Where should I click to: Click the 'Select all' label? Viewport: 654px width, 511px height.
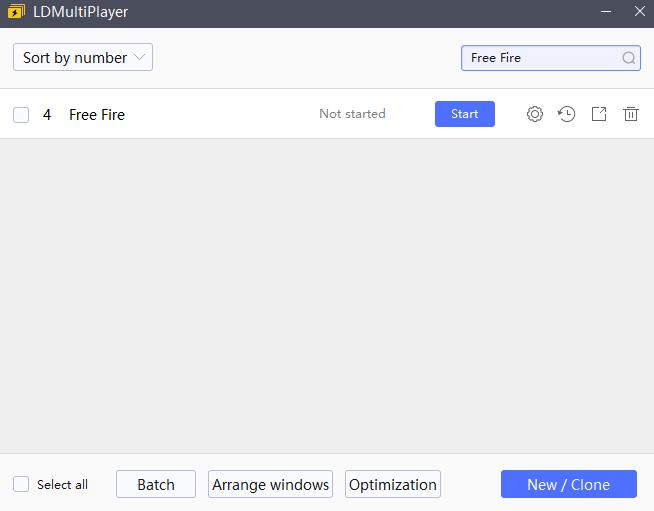pos(63,485)
